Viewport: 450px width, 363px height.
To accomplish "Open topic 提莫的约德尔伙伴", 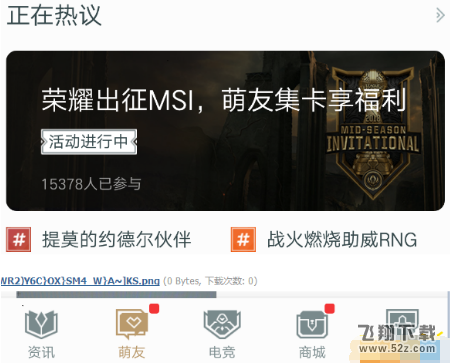I will click(x=116, y=239).
